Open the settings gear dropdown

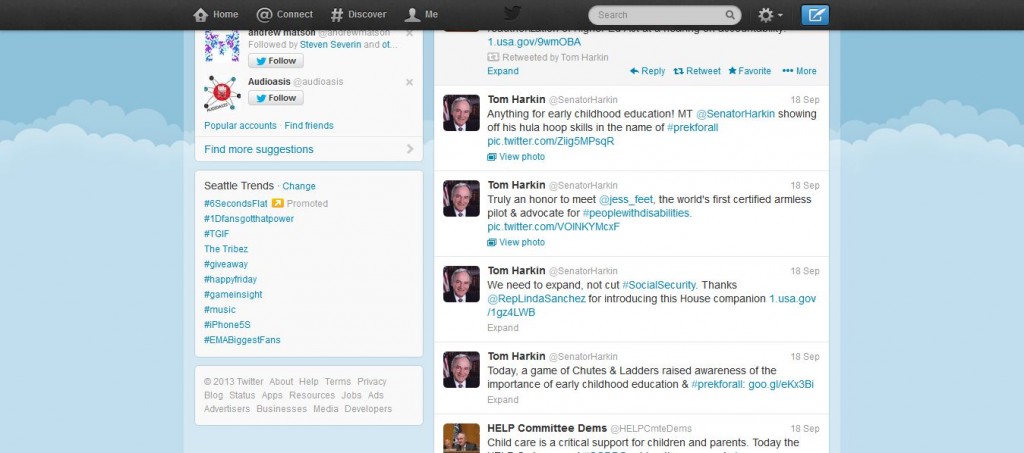coord(770,14)
